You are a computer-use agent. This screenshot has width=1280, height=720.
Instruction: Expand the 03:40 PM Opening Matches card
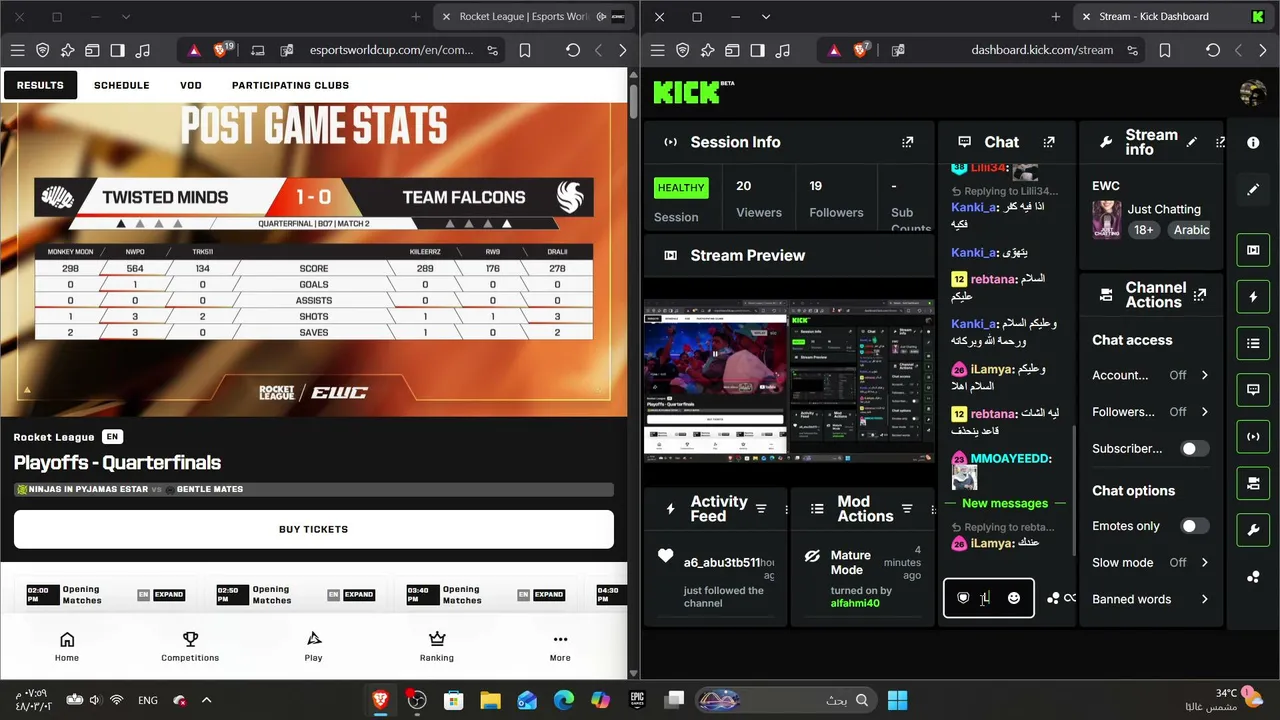pos(549,595)
